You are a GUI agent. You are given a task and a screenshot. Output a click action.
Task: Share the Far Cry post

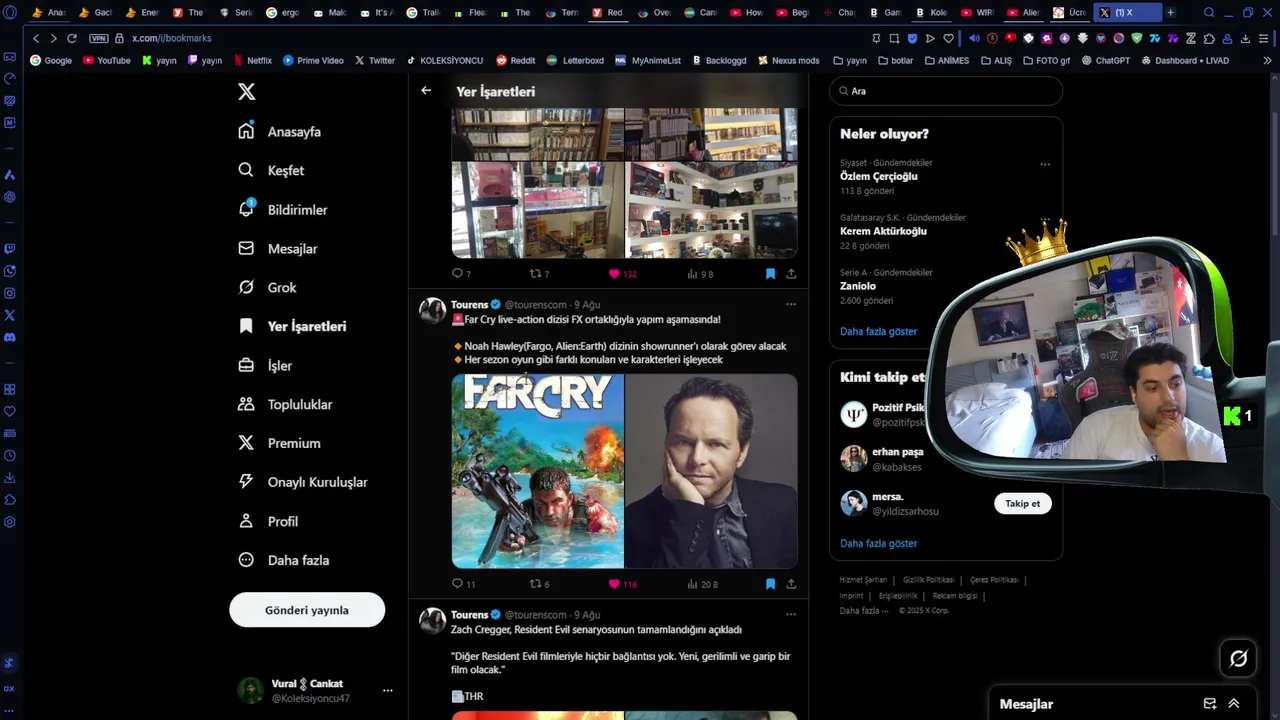click(x=791, y=584)
